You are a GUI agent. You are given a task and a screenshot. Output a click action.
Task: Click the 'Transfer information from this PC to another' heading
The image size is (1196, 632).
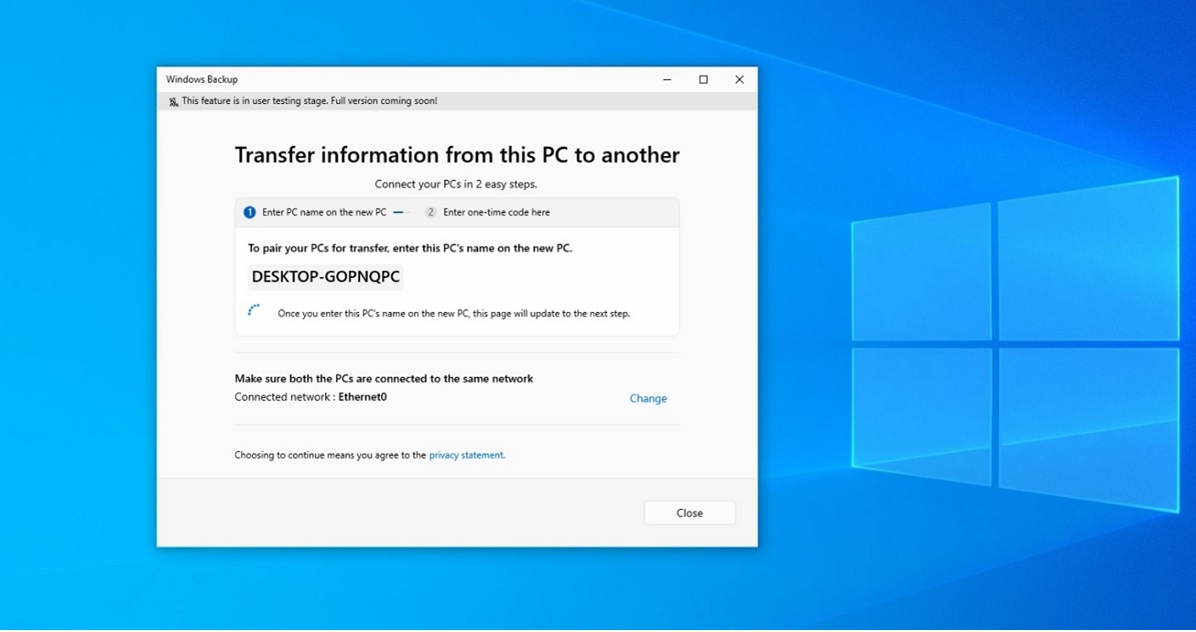[x=457, y=155]
